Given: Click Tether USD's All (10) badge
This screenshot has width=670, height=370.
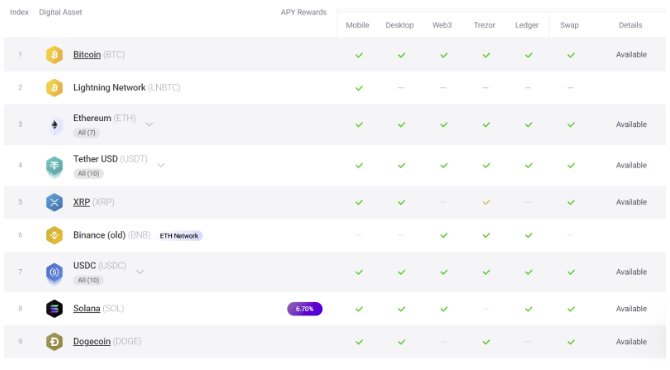Looking at the screenshot, I should pos(88,173).
